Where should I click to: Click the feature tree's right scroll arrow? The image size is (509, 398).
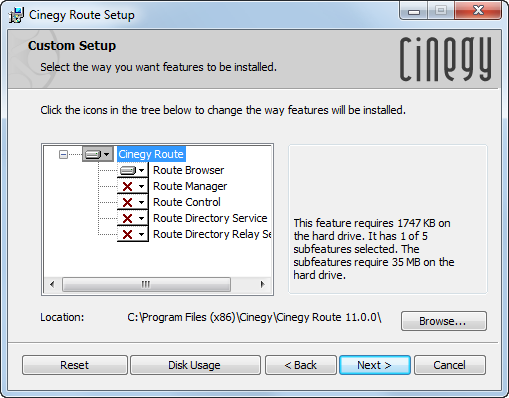point(263,284)
